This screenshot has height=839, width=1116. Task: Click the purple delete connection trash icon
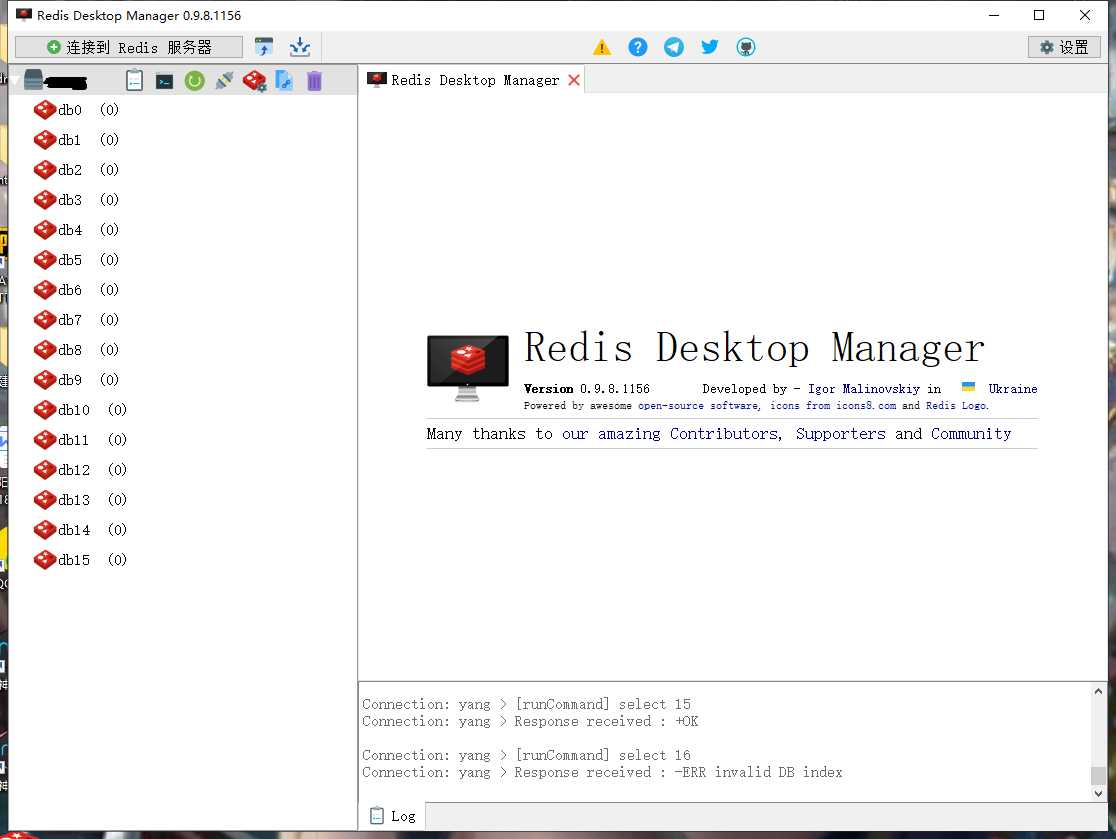tap(314, 80)
